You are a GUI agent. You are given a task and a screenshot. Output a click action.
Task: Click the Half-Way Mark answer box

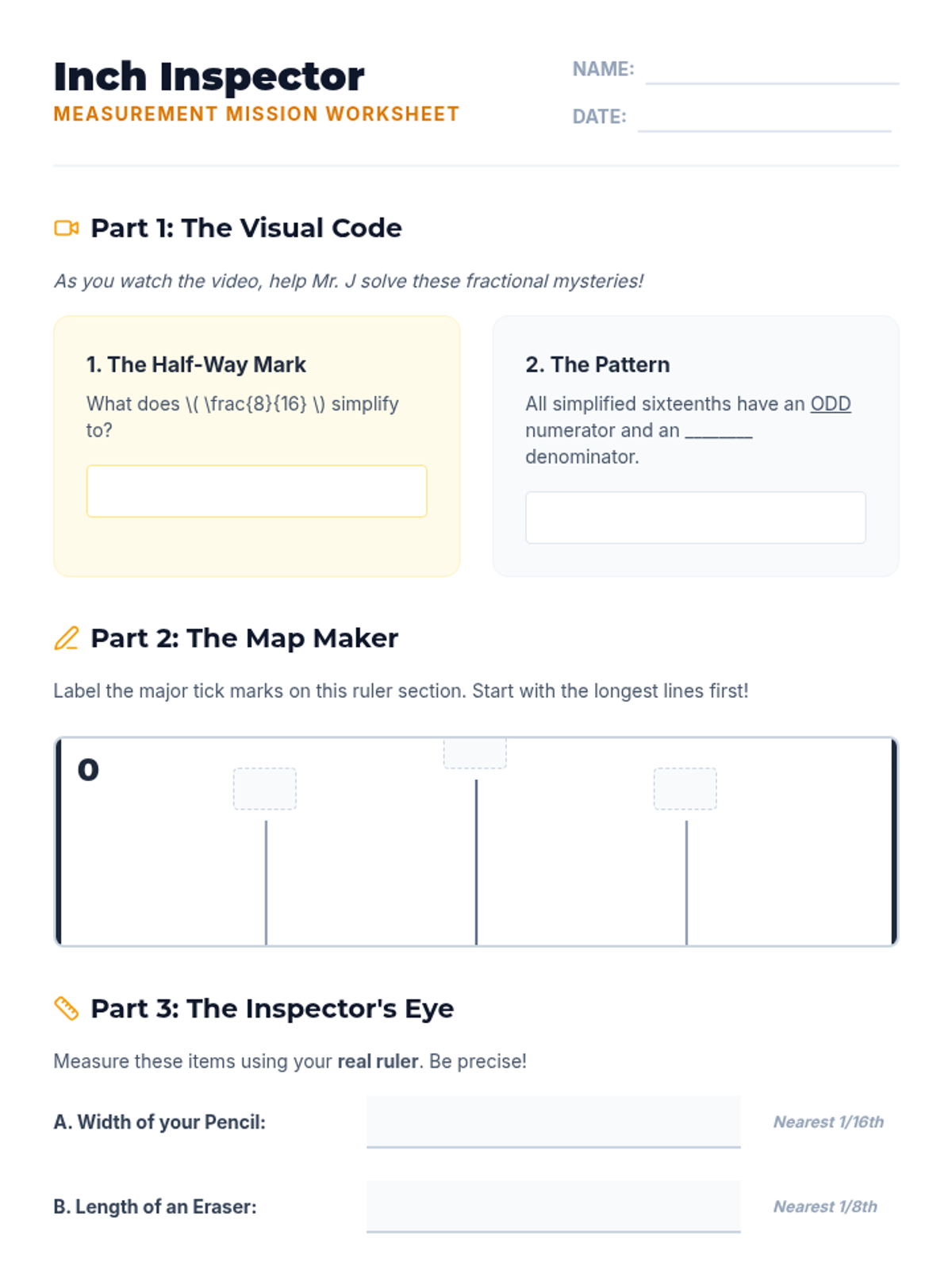pos(256,491)
